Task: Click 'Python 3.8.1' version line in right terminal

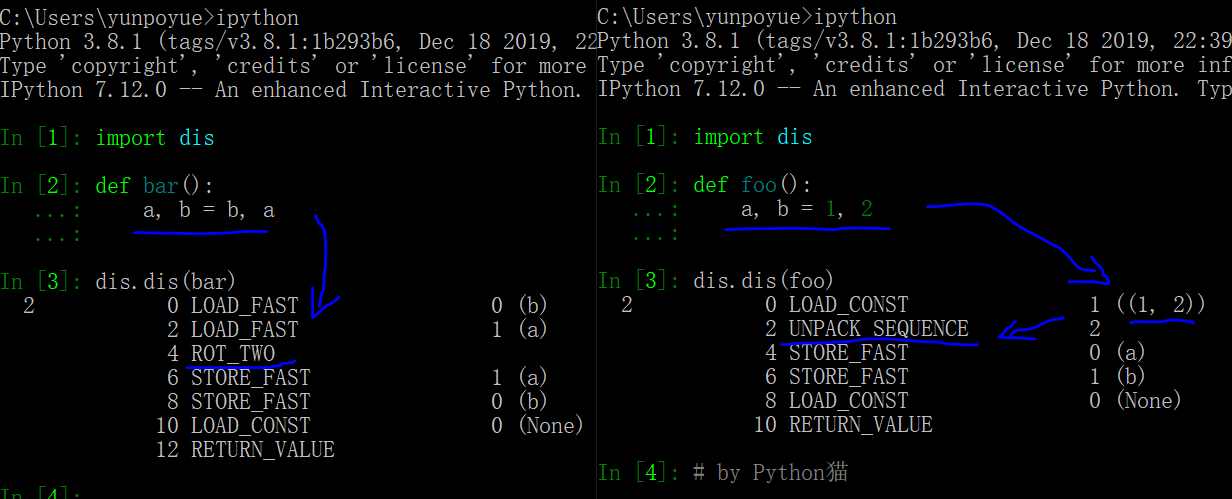Action: [x=915, y=41]
